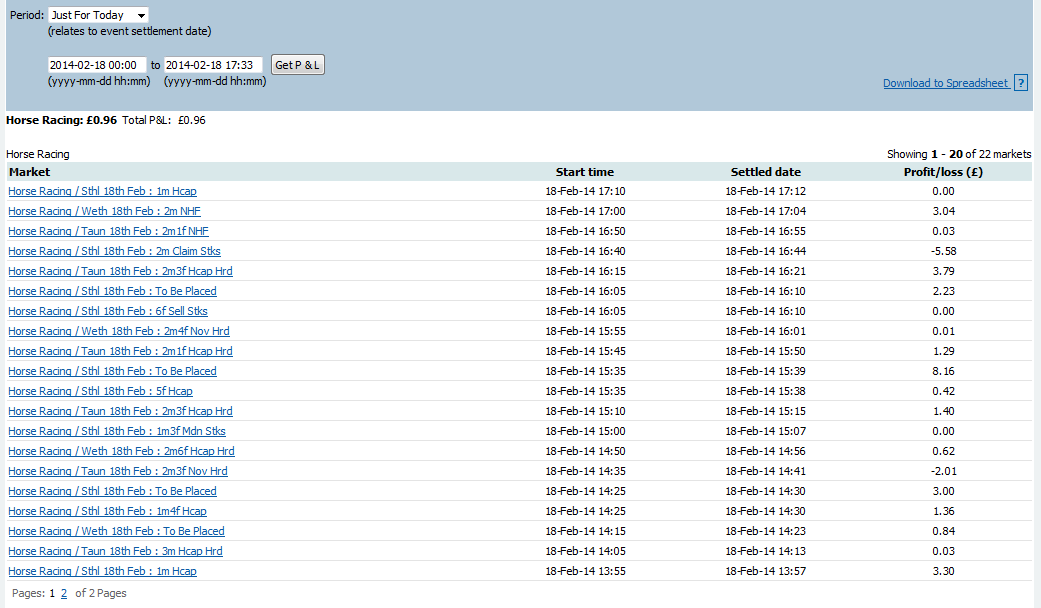Open the Weth 2m6f Hcap Hrd market
This screenshot has height=608, width=1041.
121,451
